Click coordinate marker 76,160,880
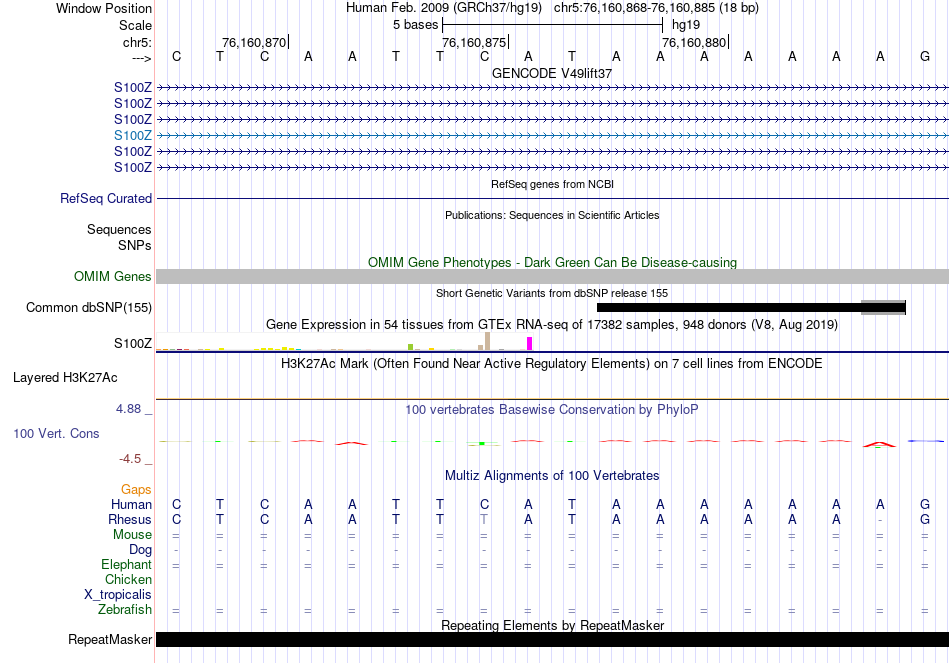950x663 pixels. (694, 42)
